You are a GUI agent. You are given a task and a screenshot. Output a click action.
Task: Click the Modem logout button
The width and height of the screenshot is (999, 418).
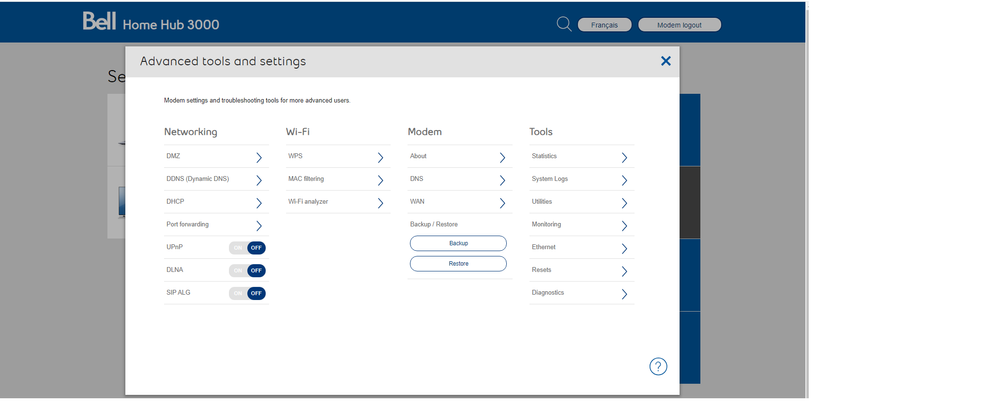click(679, 25)
